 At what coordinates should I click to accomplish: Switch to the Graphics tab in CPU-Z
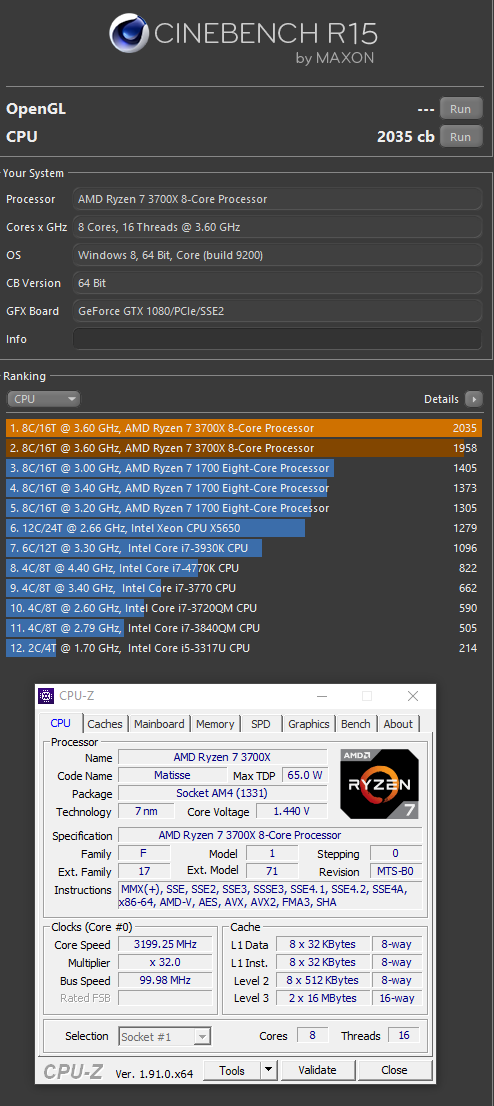308,724
